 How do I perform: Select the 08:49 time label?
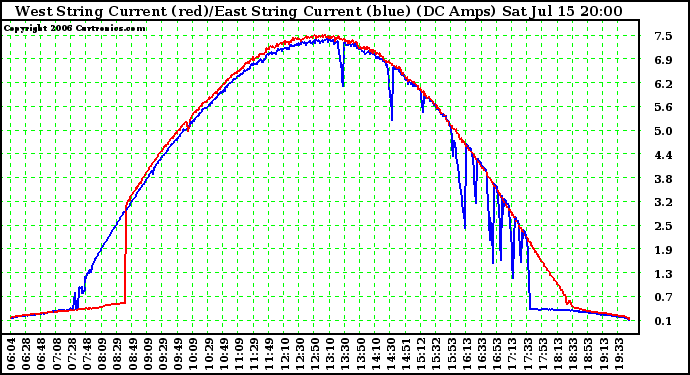[x=132, y=354]
